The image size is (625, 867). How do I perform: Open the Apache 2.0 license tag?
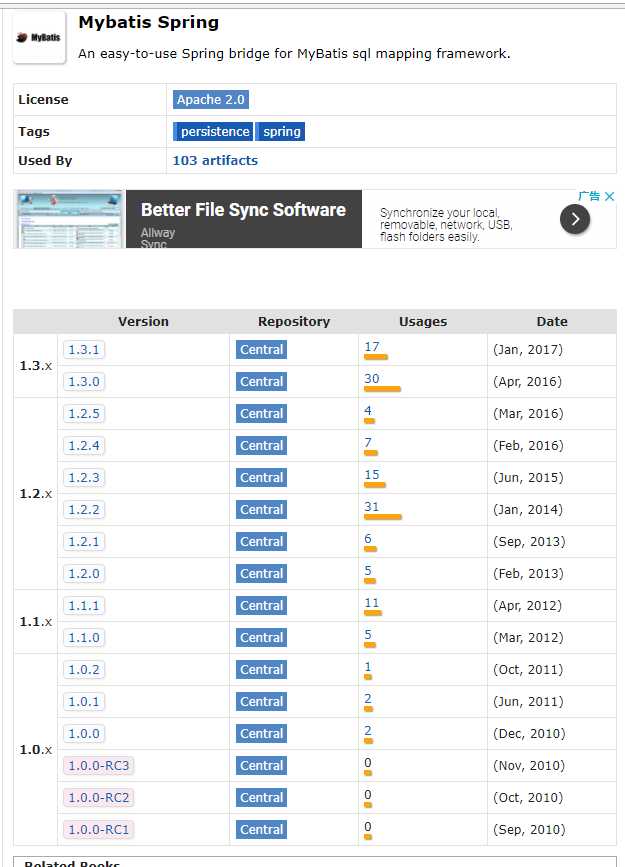tap(211, 100)
